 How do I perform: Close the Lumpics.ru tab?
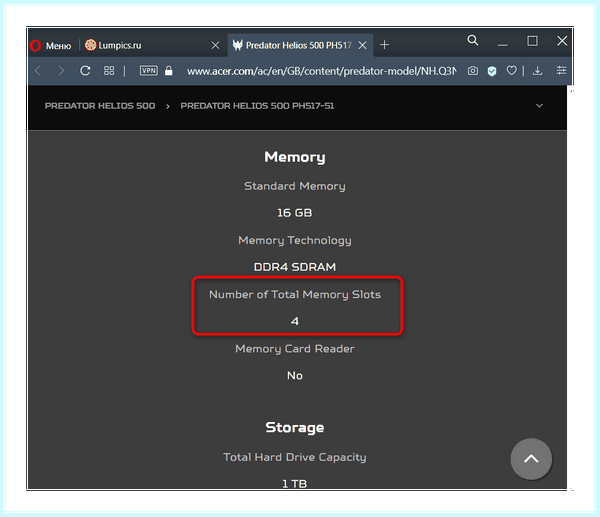click(215, 46)
